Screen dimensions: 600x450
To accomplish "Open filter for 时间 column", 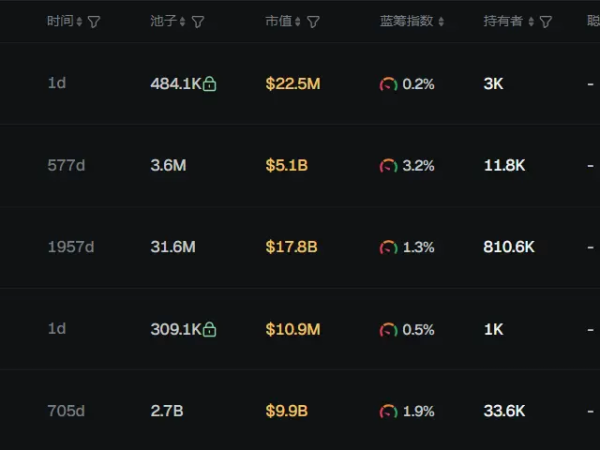I will click(94, 22).
